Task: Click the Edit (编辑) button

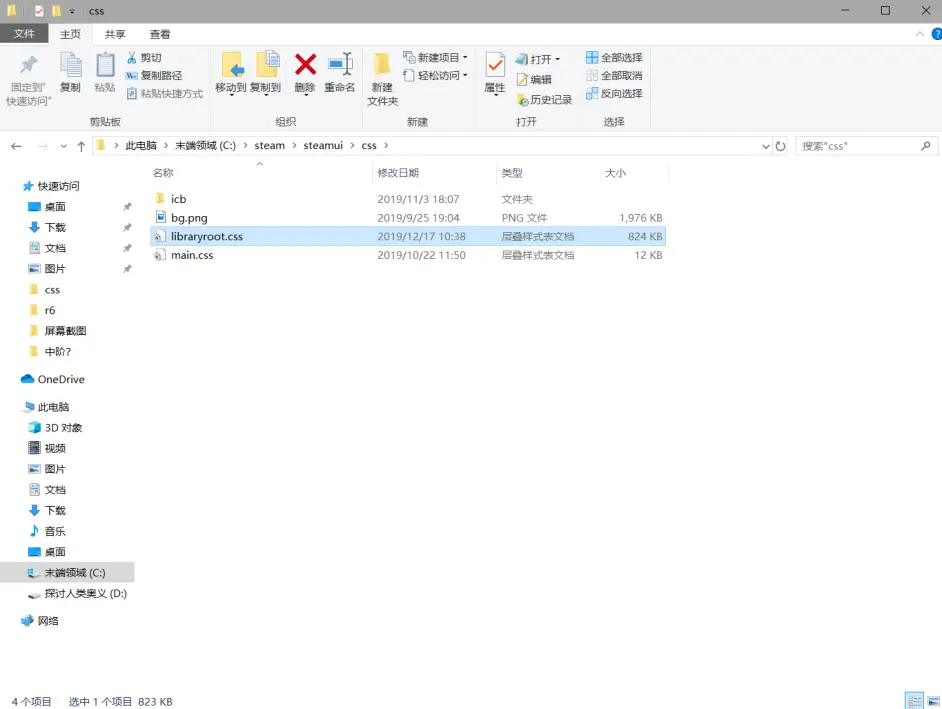Action: tap(533, 79)
